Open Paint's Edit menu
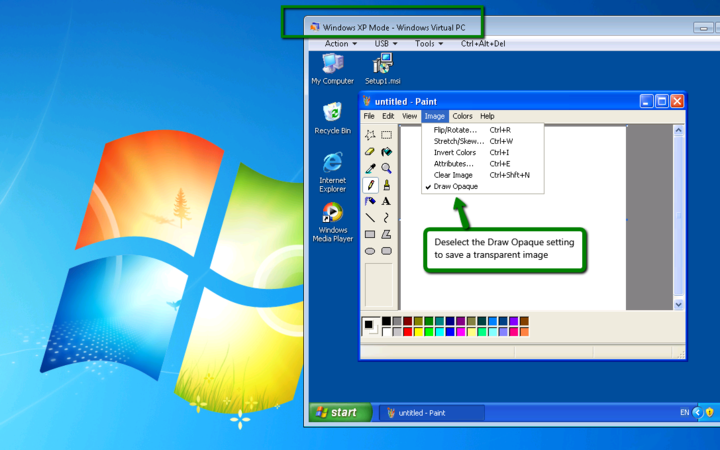 [388, 116]
